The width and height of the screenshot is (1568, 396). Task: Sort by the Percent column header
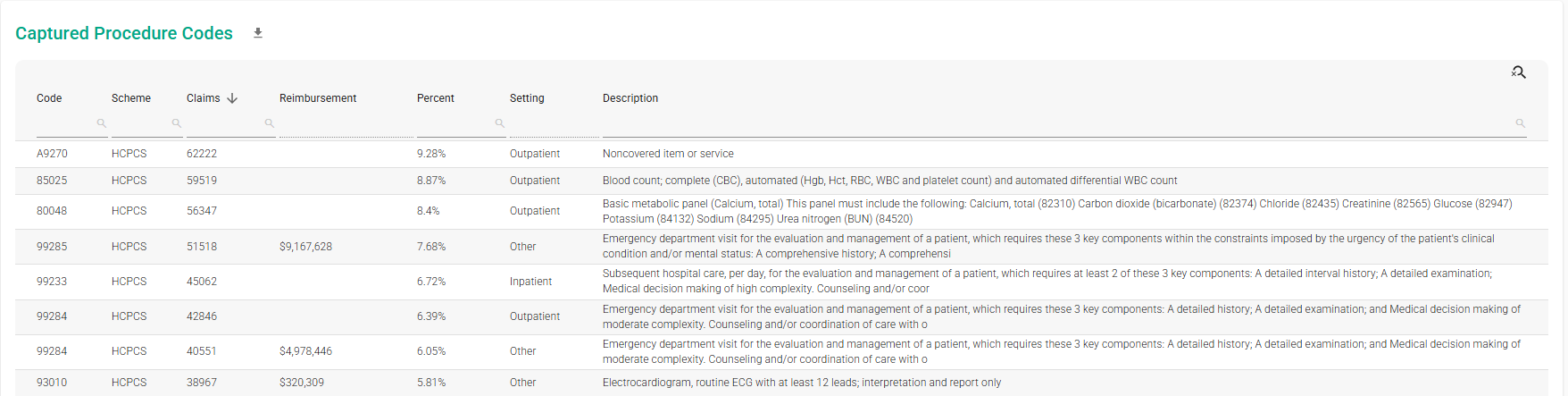point(436,98)
